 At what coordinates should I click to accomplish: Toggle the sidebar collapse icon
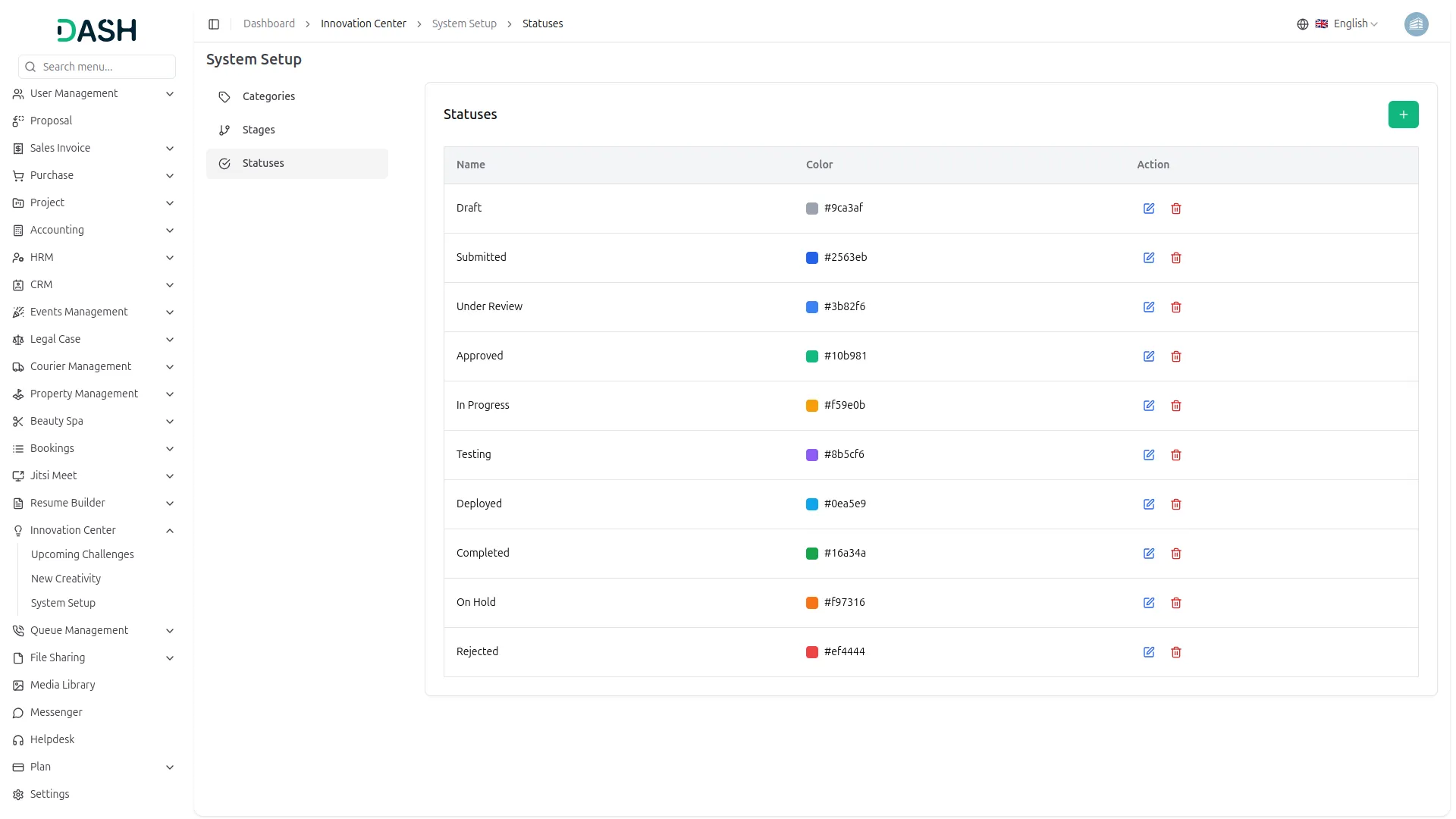(214, 24)
